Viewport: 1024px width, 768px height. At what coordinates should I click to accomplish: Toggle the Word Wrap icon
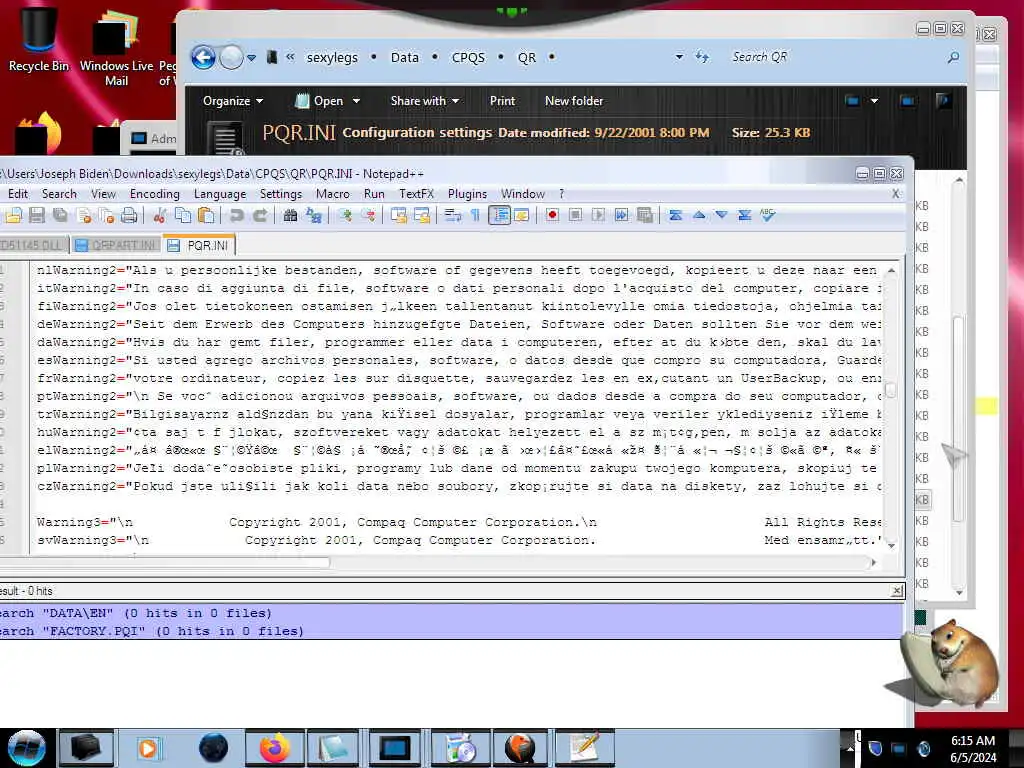point(452,215)
